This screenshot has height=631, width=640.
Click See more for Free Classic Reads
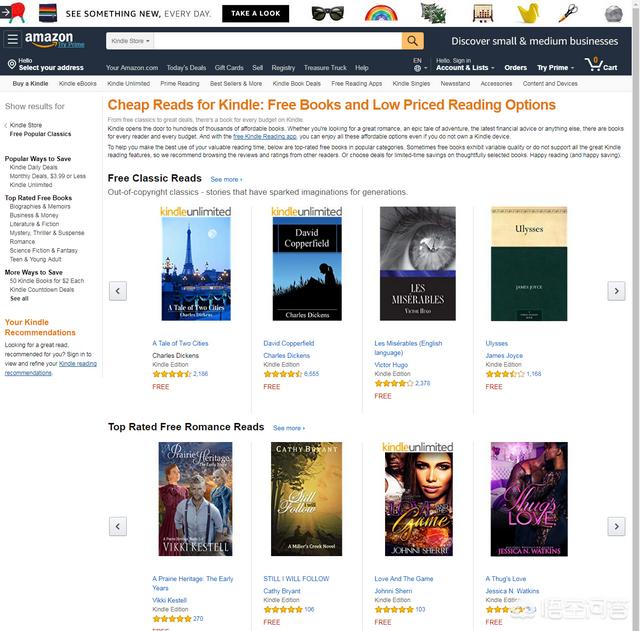[226, 180]
